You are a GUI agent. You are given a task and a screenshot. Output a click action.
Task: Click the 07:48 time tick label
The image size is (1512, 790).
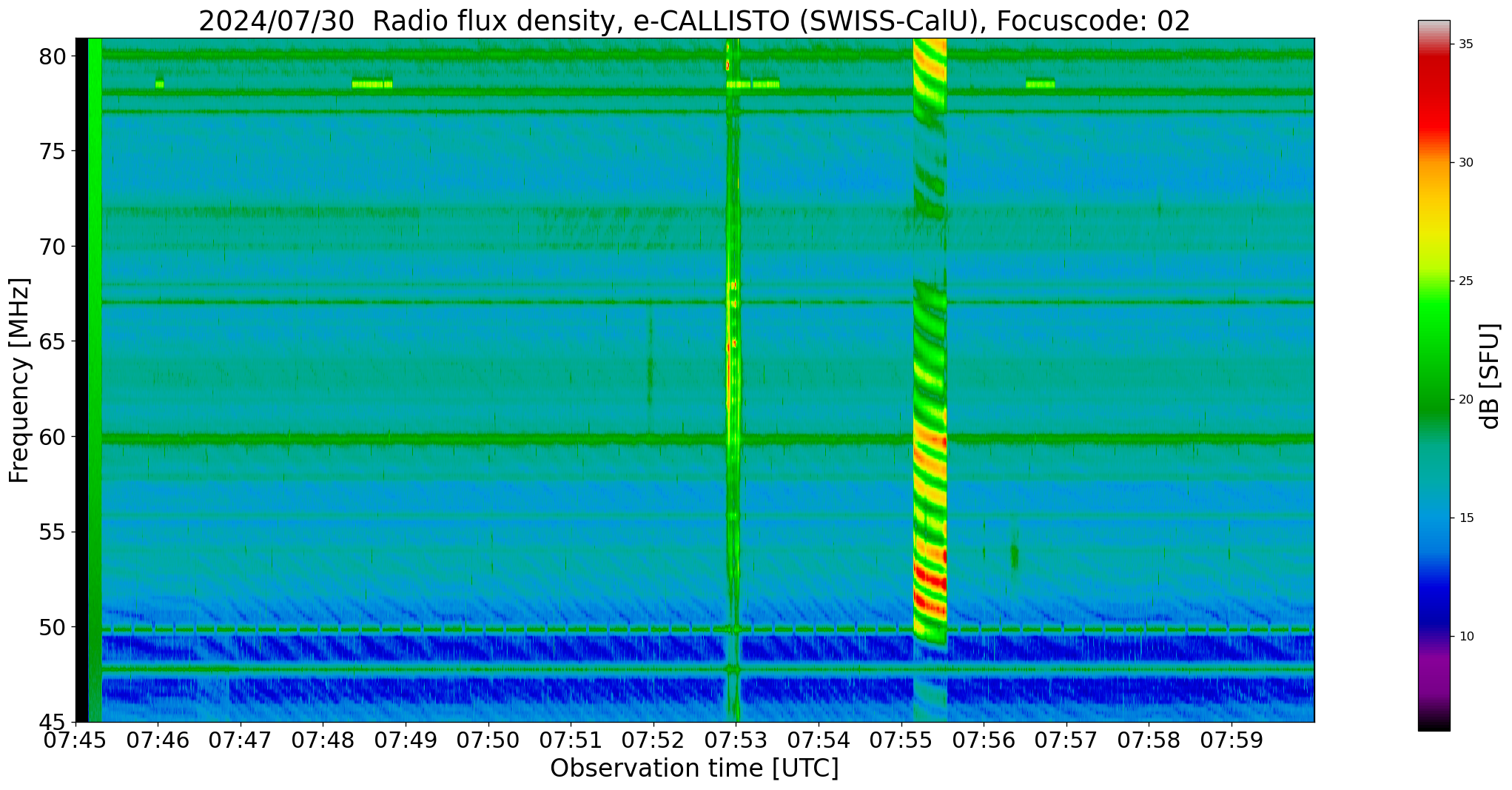tap(323, 741)
